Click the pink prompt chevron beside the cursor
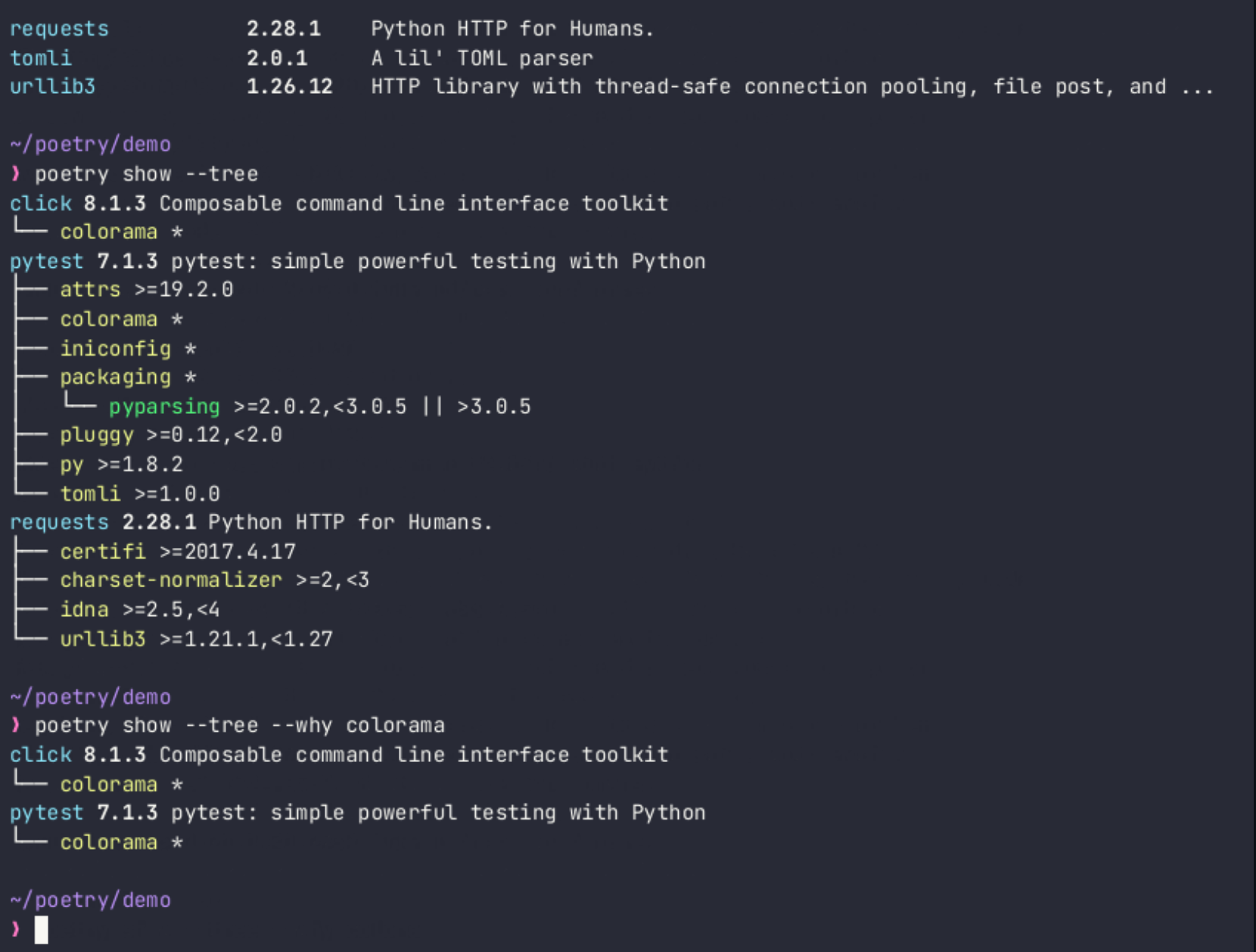1256x952 pixels. [x=16, y=929]
